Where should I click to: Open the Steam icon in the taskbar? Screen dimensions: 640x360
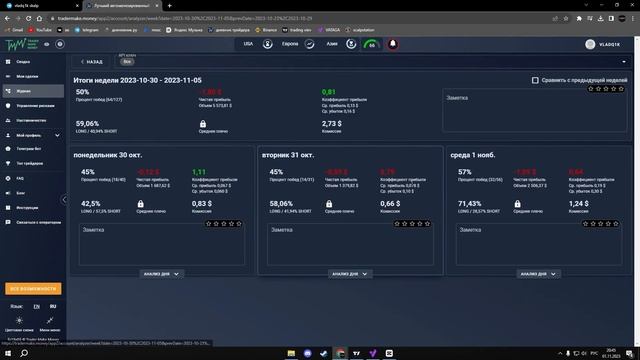tap(324, 353)
